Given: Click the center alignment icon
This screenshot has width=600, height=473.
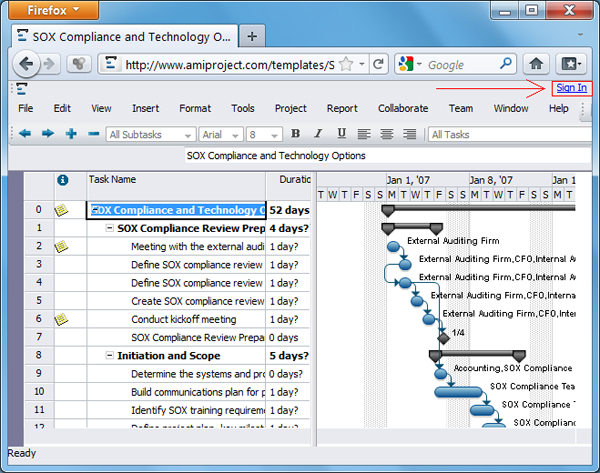Looking at the screenshot, I should coord(386,134).
